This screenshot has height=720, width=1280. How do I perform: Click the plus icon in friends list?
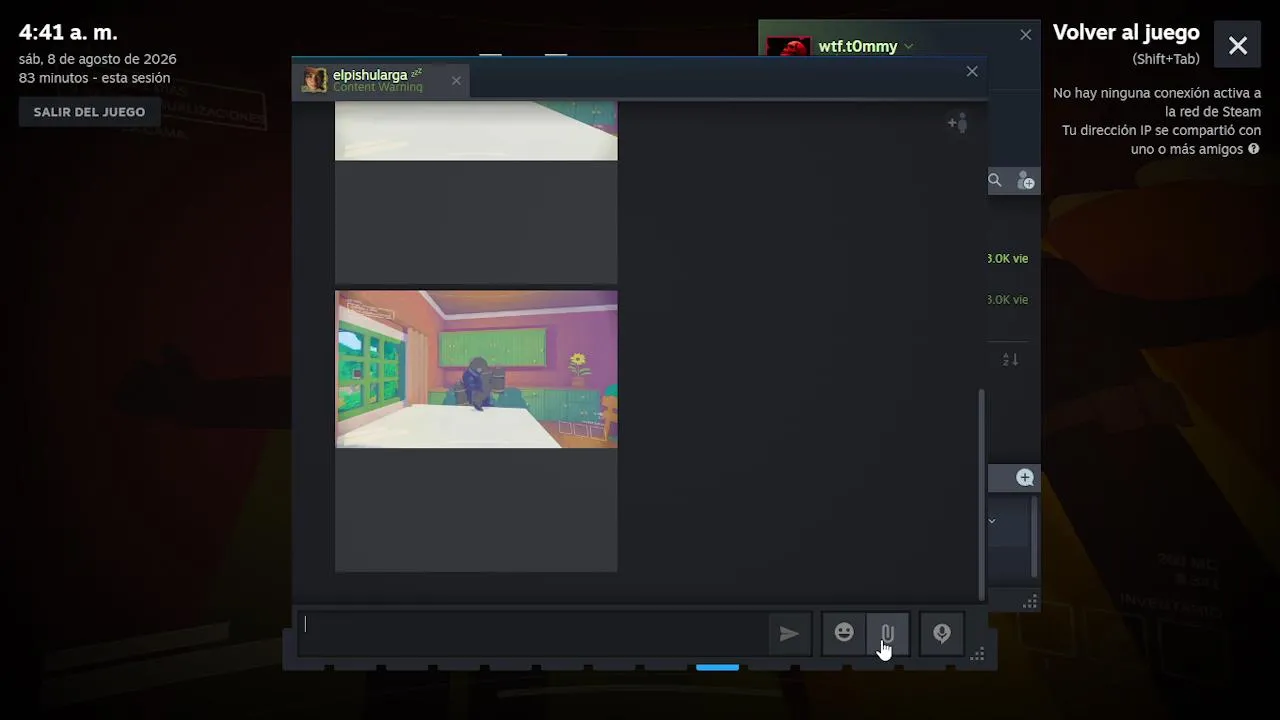click(x=1024, y=478)
